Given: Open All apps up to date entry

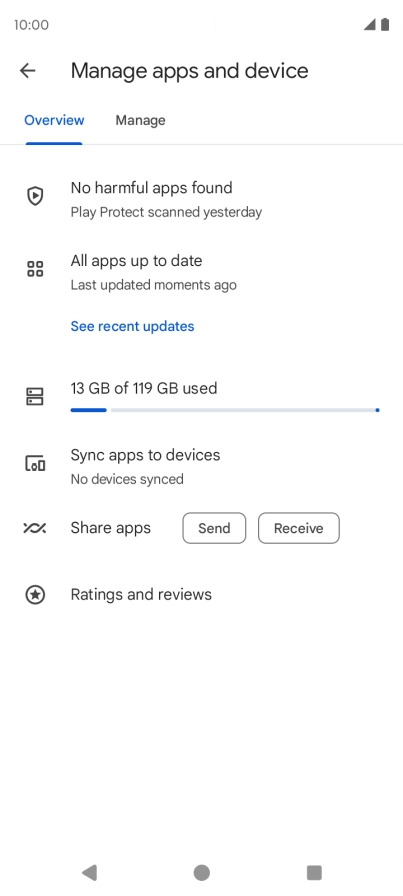Looking at the screenshot, I should tap(201, 272).
